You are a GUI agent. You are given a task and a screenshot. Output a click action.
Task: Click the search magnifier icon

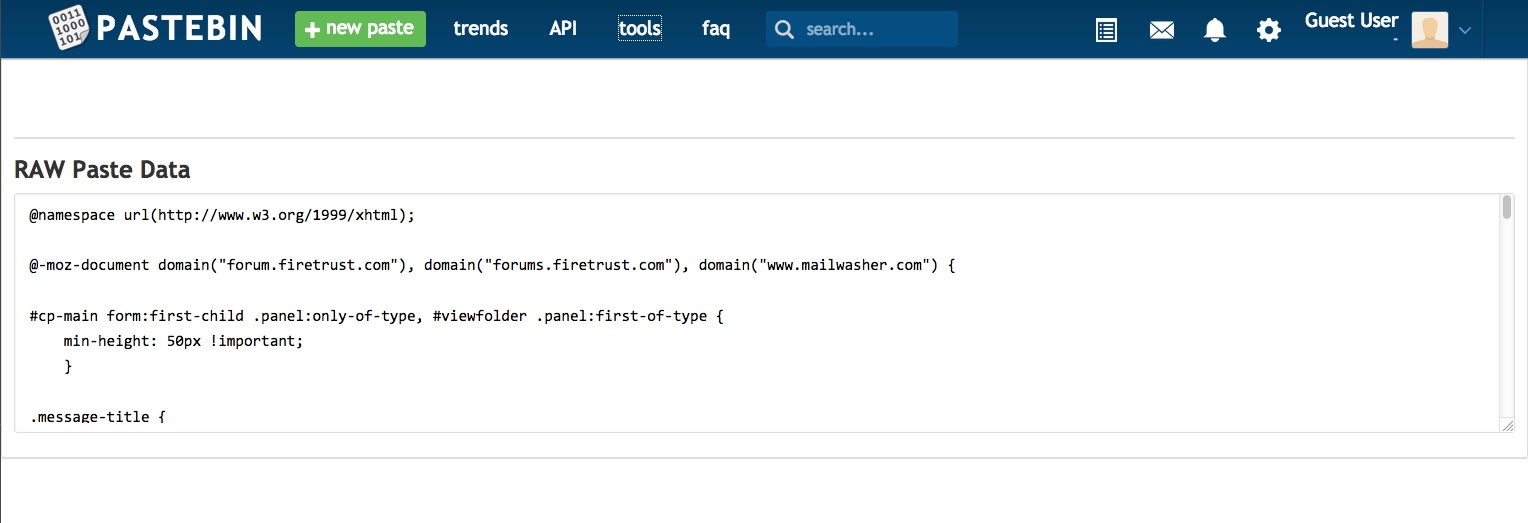(785, 29)
